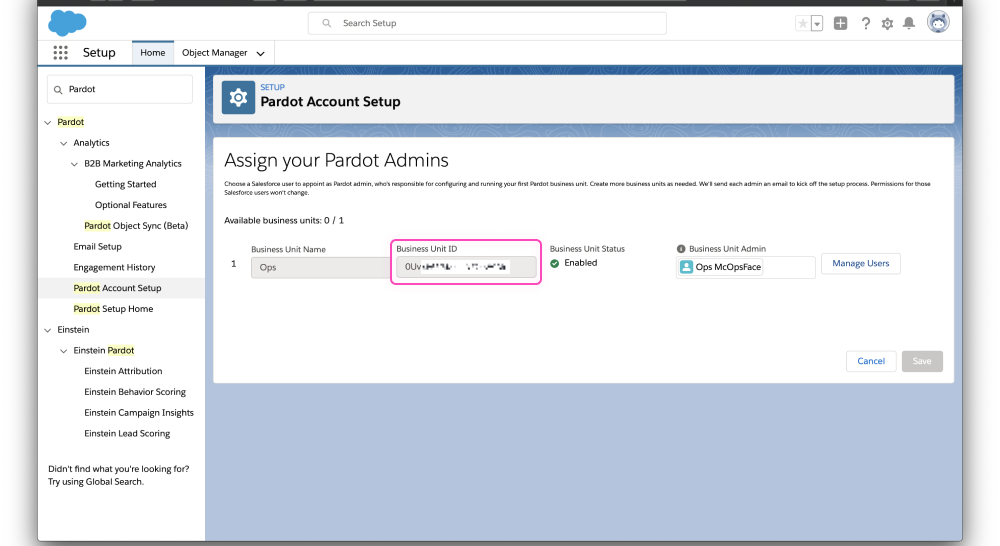Click the Setup gear icon
Viewport: 1000px width, 546px height.
(x=887, y=23)
